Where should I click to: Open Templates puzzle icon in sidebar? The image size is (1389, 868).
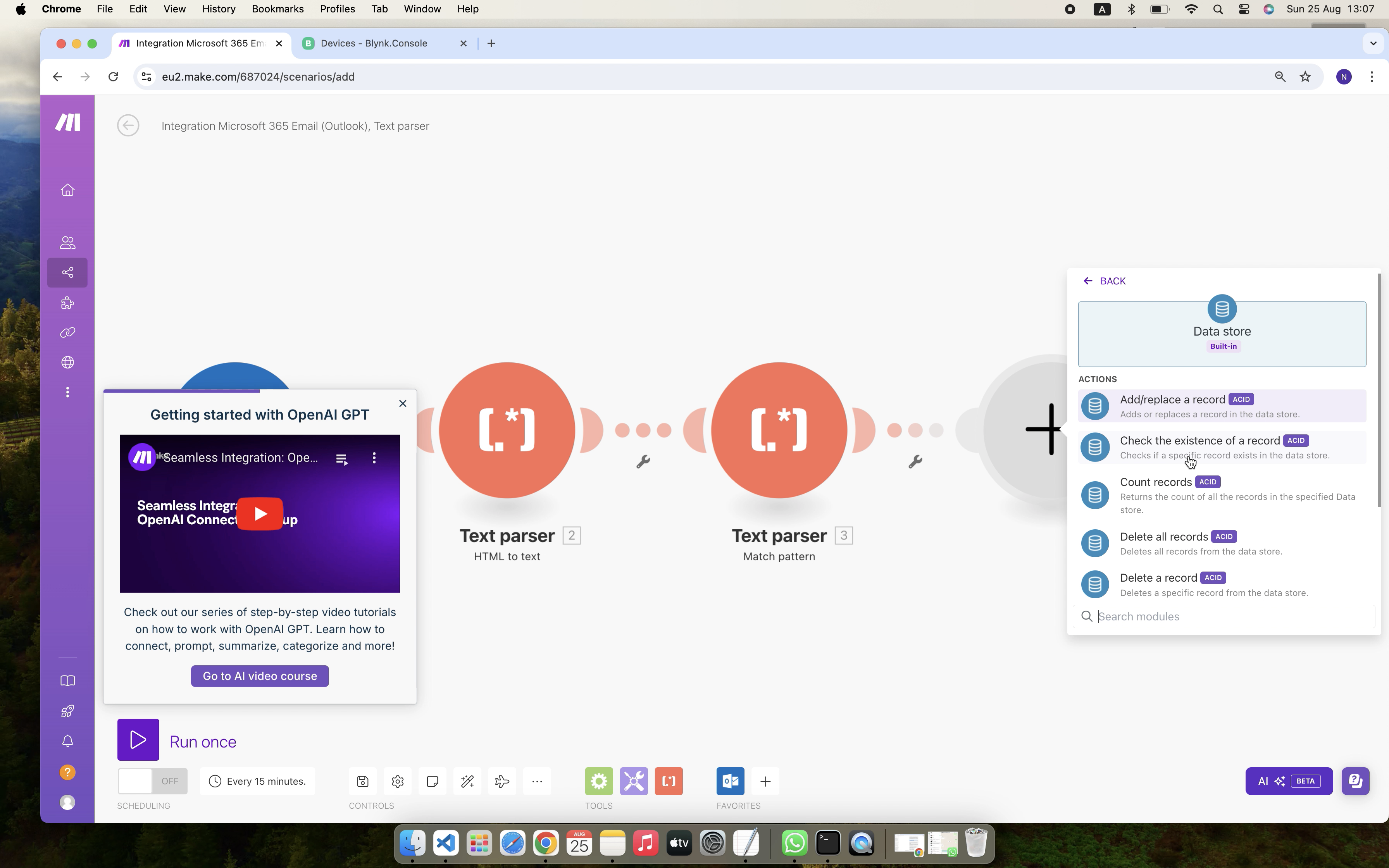68,303
